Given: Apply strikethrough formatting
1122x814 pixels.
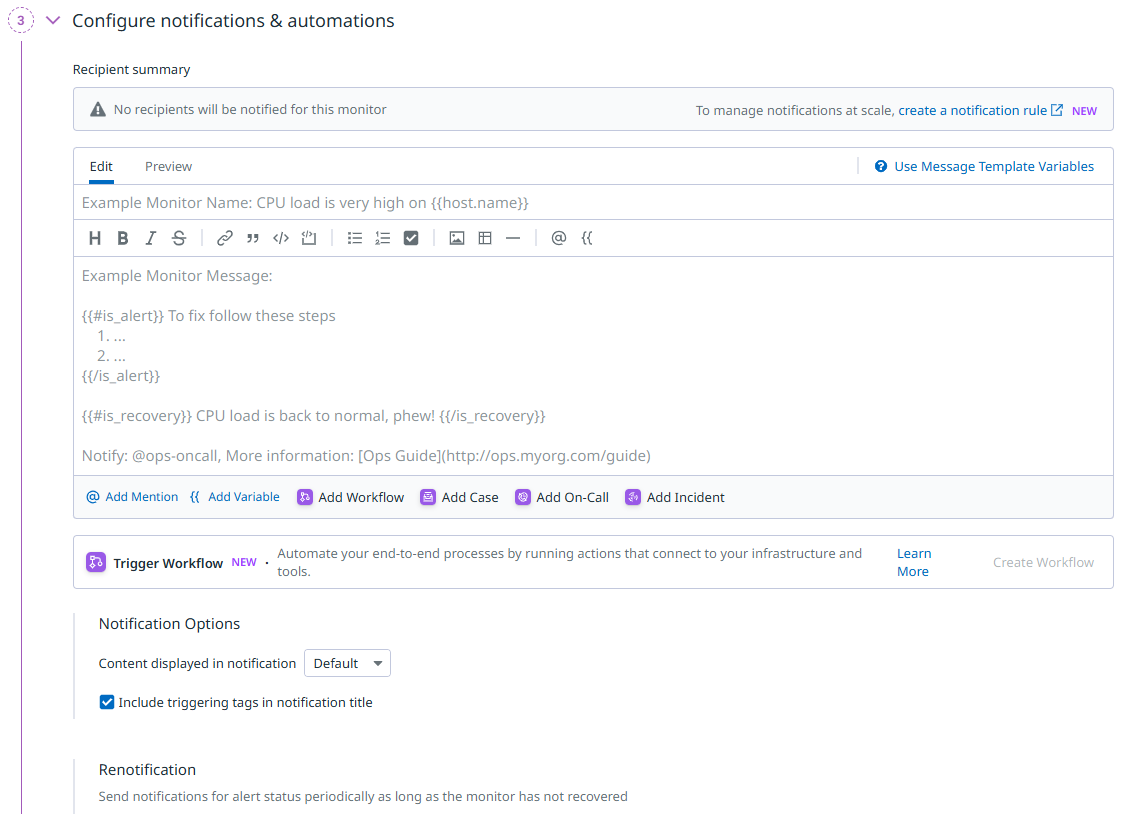Looking at the screenshot, I should 179,238.
